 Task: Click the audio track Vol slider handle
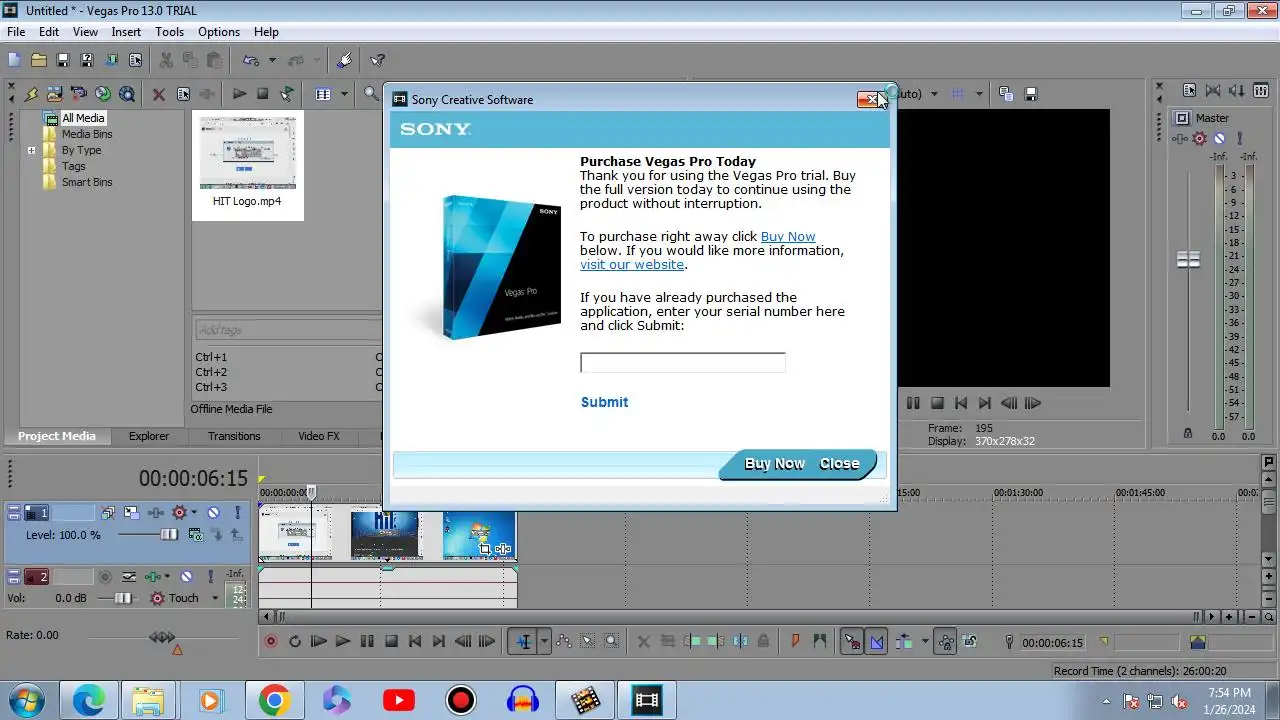122,598
